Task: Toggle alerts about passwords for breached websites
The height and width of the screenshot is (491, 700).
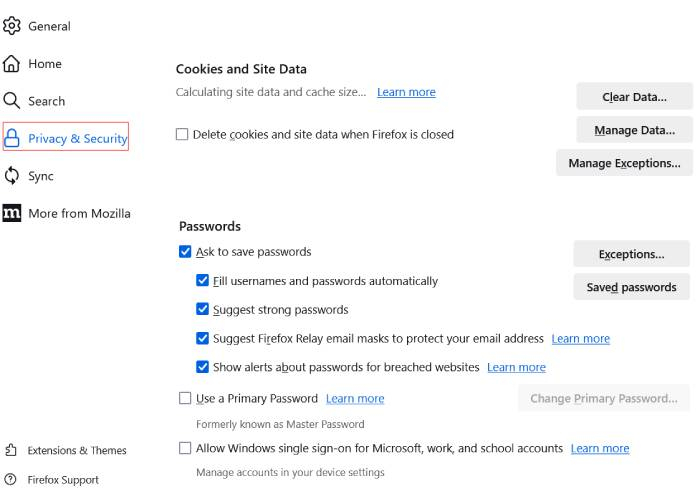Action: pos(202,367)
